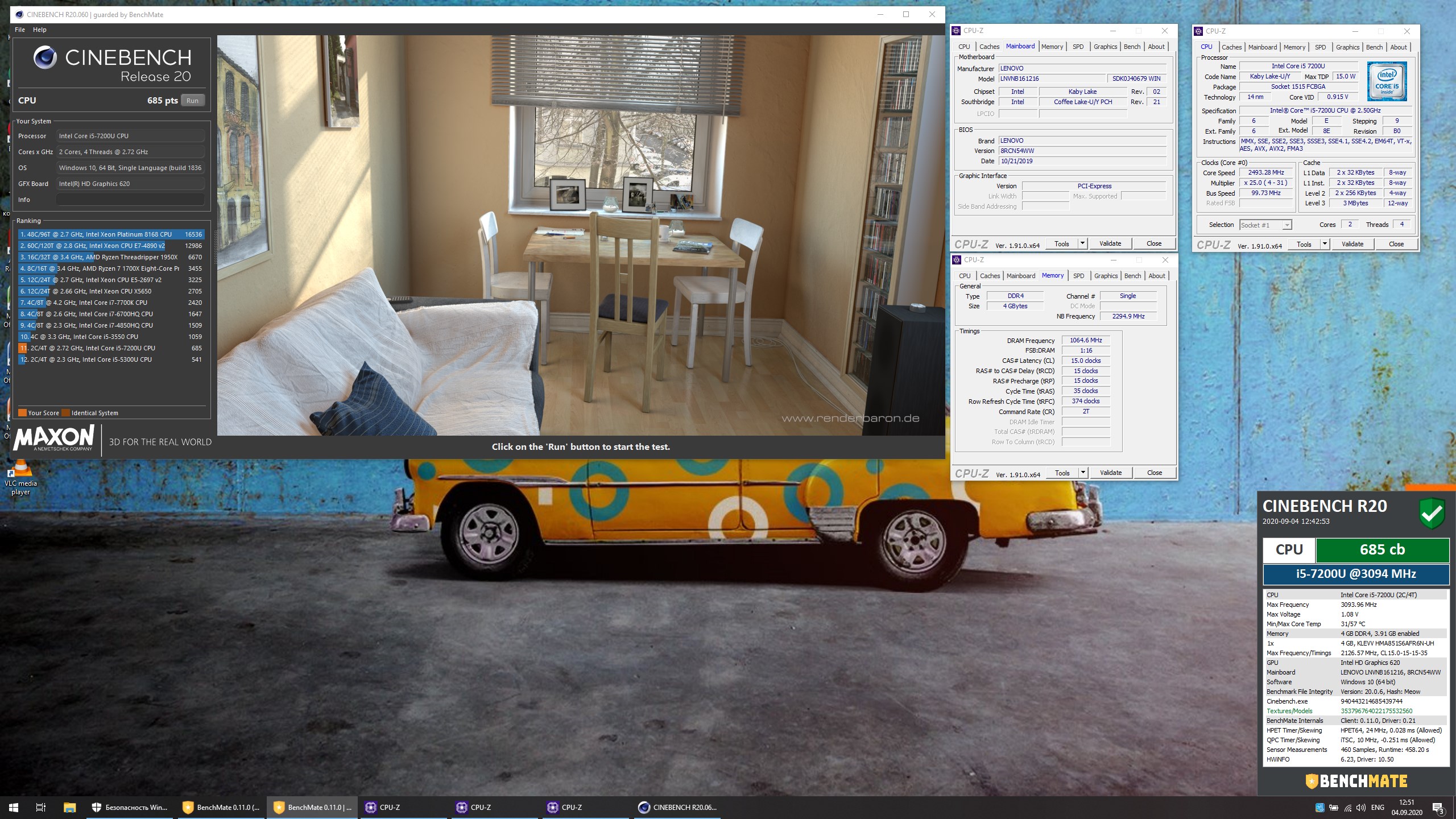
Task: Click the BIOS version 8RCN54WW field
Action: (1082, 151)
